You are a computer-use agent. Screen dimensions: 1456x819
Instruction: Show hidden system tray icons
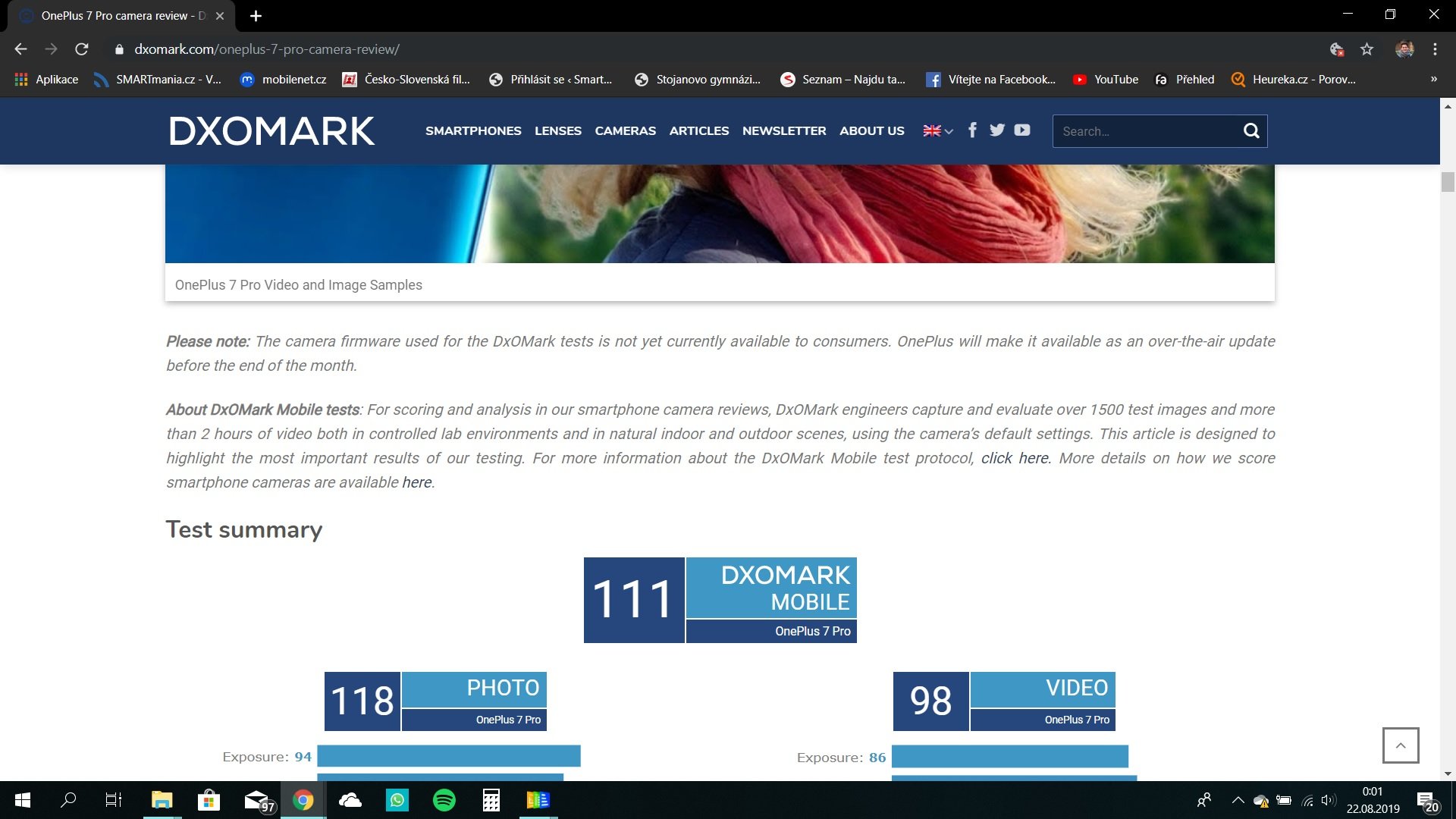[x=1238, y=800]
